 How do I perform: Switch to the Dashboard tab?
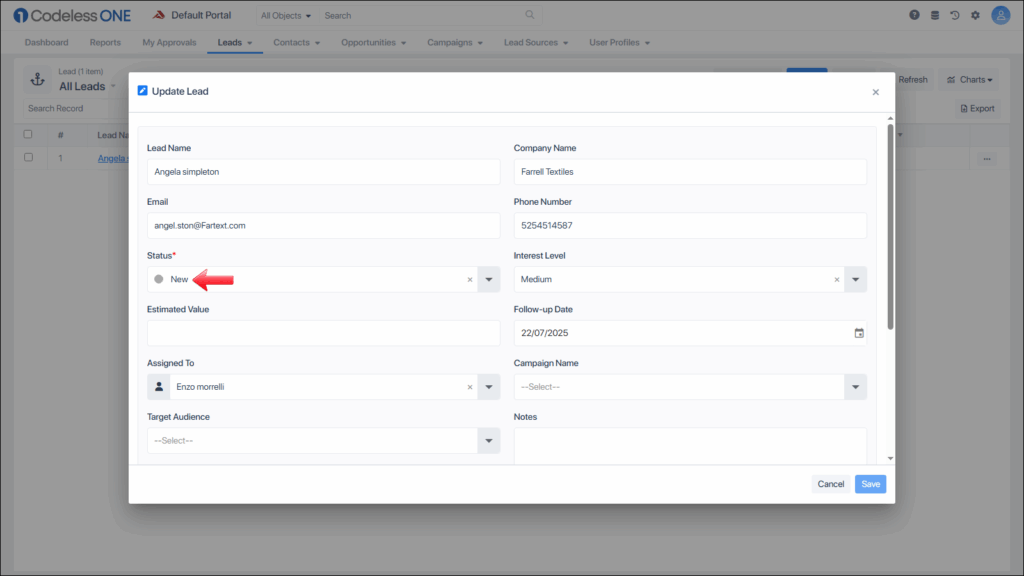(x=46, y=43)
